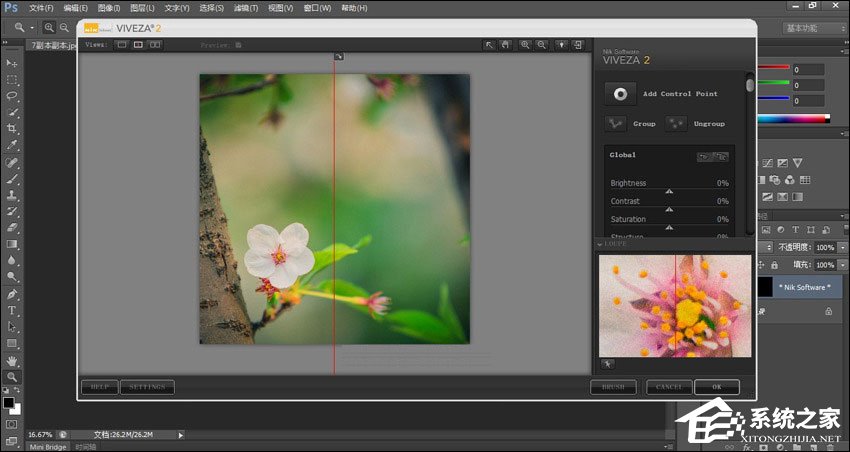Click the OK button in Viveza
Screen dimensions: 850x452
coord(716,387)
